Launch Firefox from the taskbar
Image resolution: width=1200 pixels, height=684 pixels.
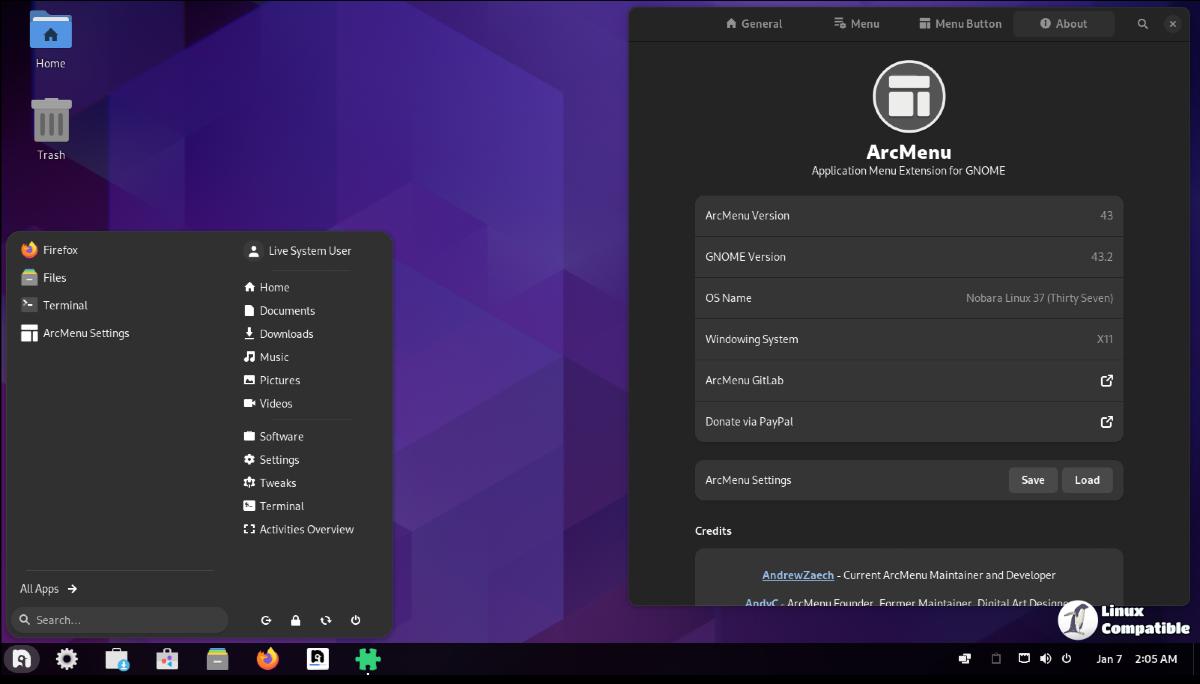coord(267,659)
